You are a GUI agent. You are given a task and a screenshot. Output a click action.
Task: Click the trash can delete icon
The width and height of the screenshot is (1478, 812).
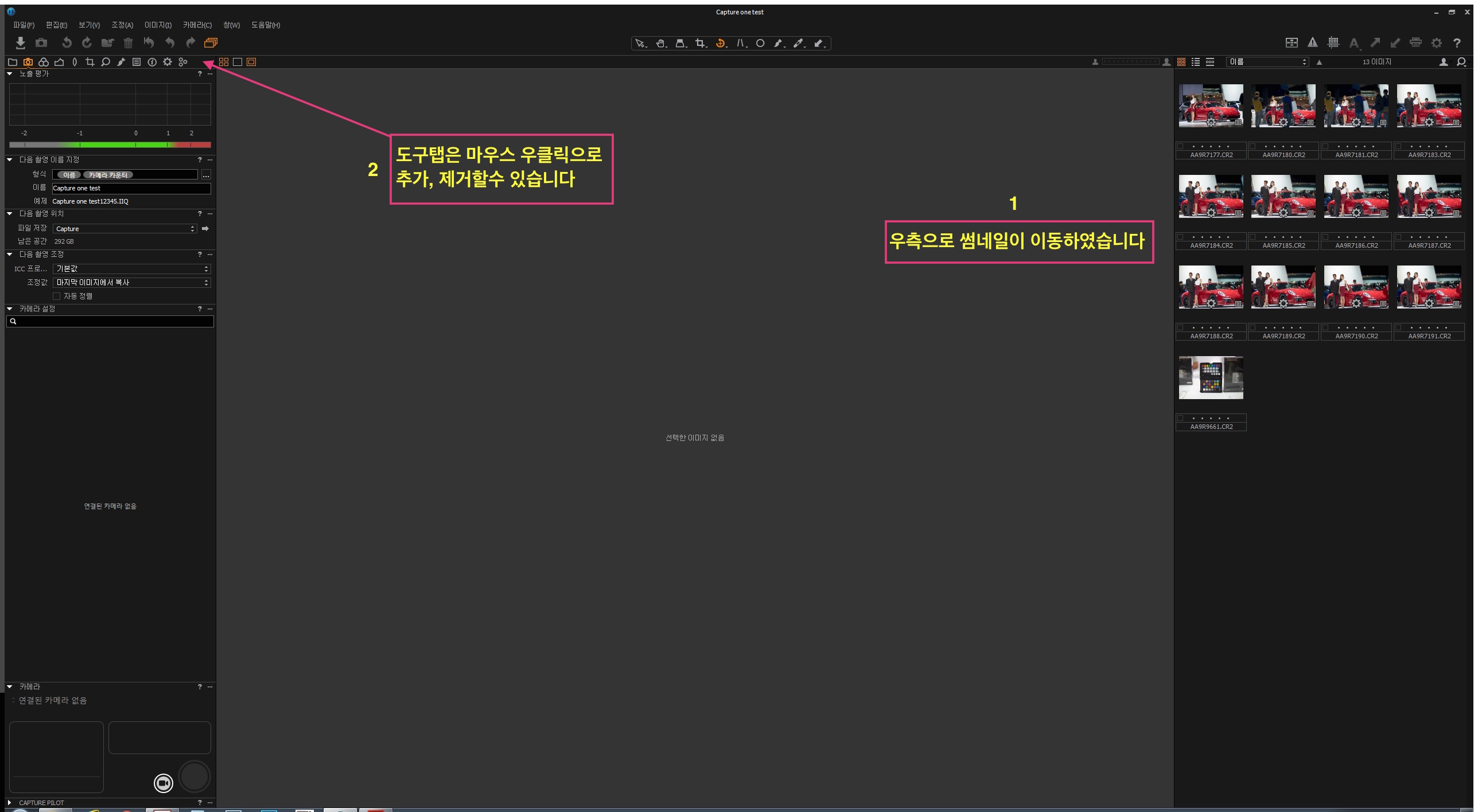coord(128,42)
